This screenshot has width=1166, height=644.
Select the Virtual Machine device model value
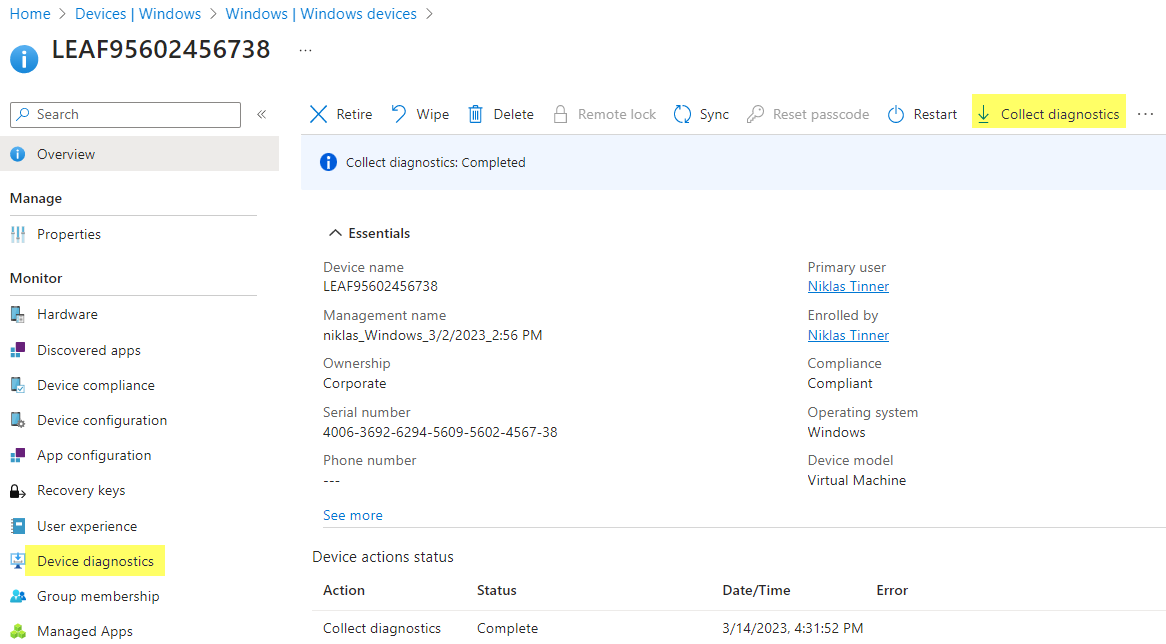(857, 480)
